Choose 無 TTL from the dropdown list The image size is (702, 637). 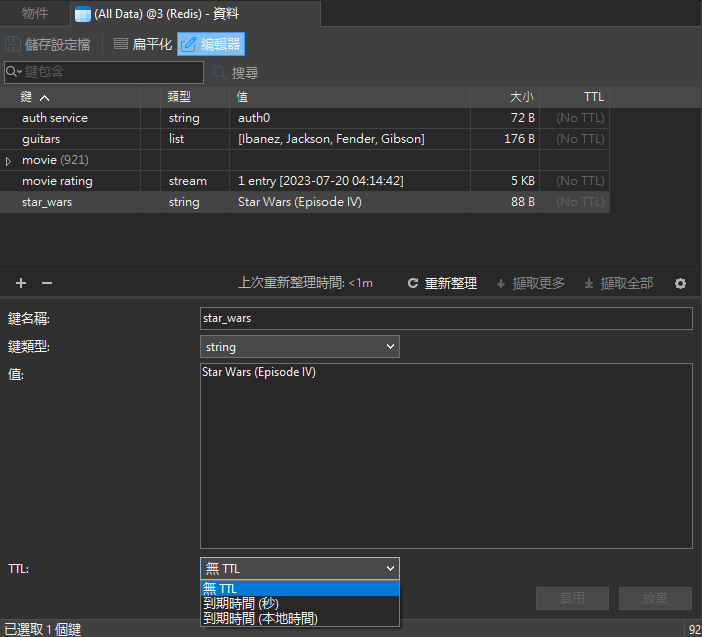[x=300, y=588]
